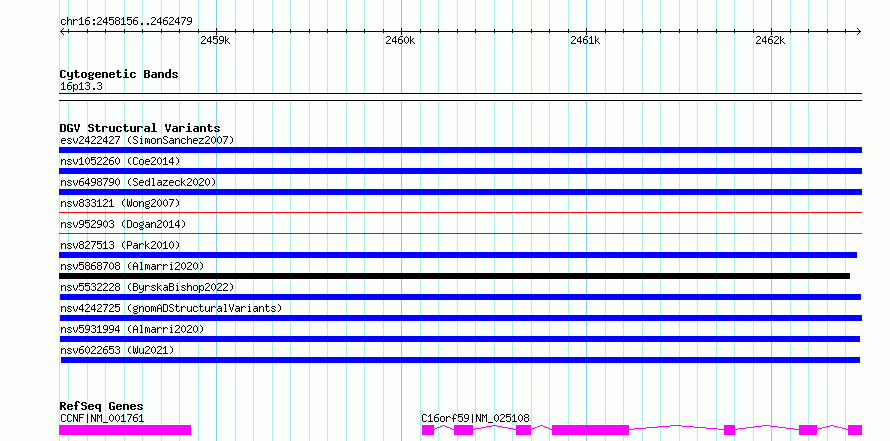890x441 pixels.
Task: Select the blue bar under nsv4242725
Action: (460, 318)
